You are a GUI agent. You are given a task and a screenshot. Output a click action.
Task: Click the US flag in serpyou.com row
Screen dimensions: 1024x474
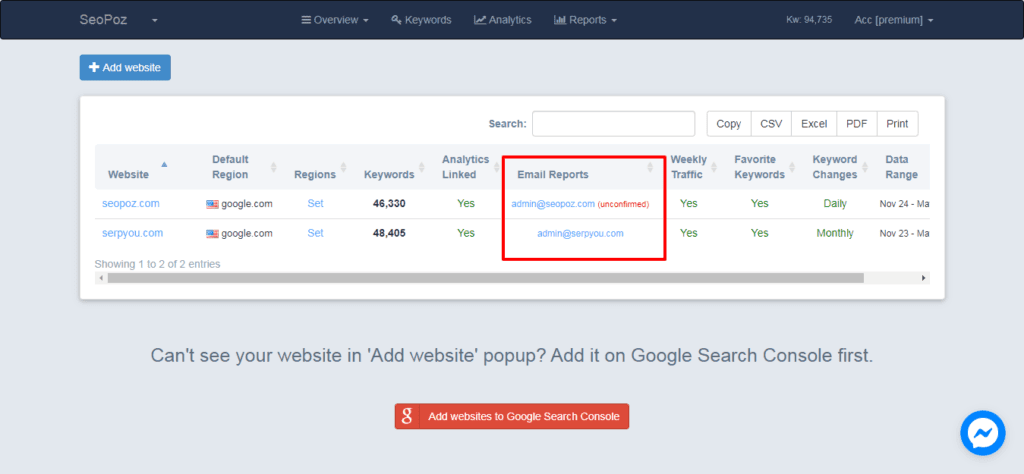pos(212,234)
